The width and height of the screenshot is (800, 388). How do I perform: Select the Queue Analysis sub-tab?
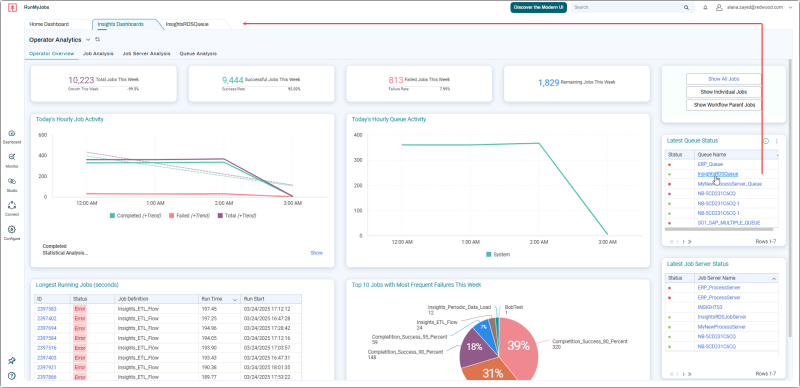click(x=198, y=53)
